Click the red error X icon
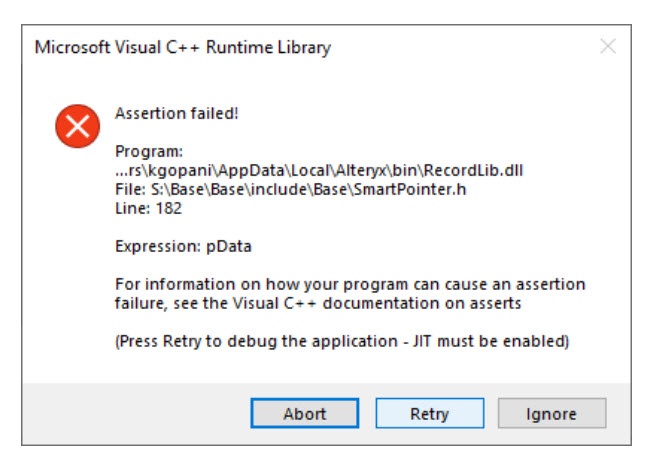 pos(77,126)
